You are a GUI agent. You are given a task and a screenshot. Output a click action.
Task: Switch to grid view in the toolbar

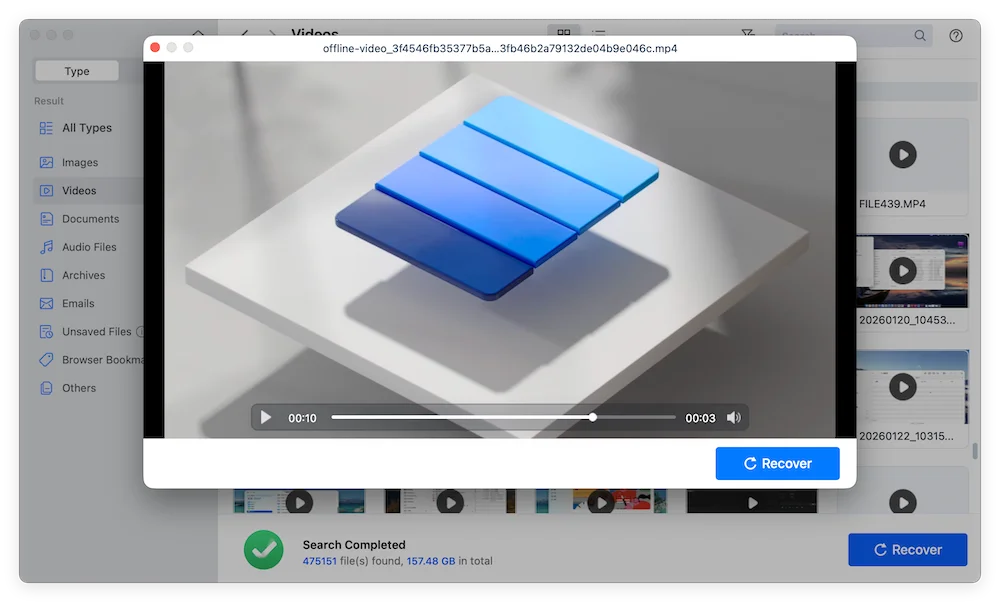click(x=564, y=32)
